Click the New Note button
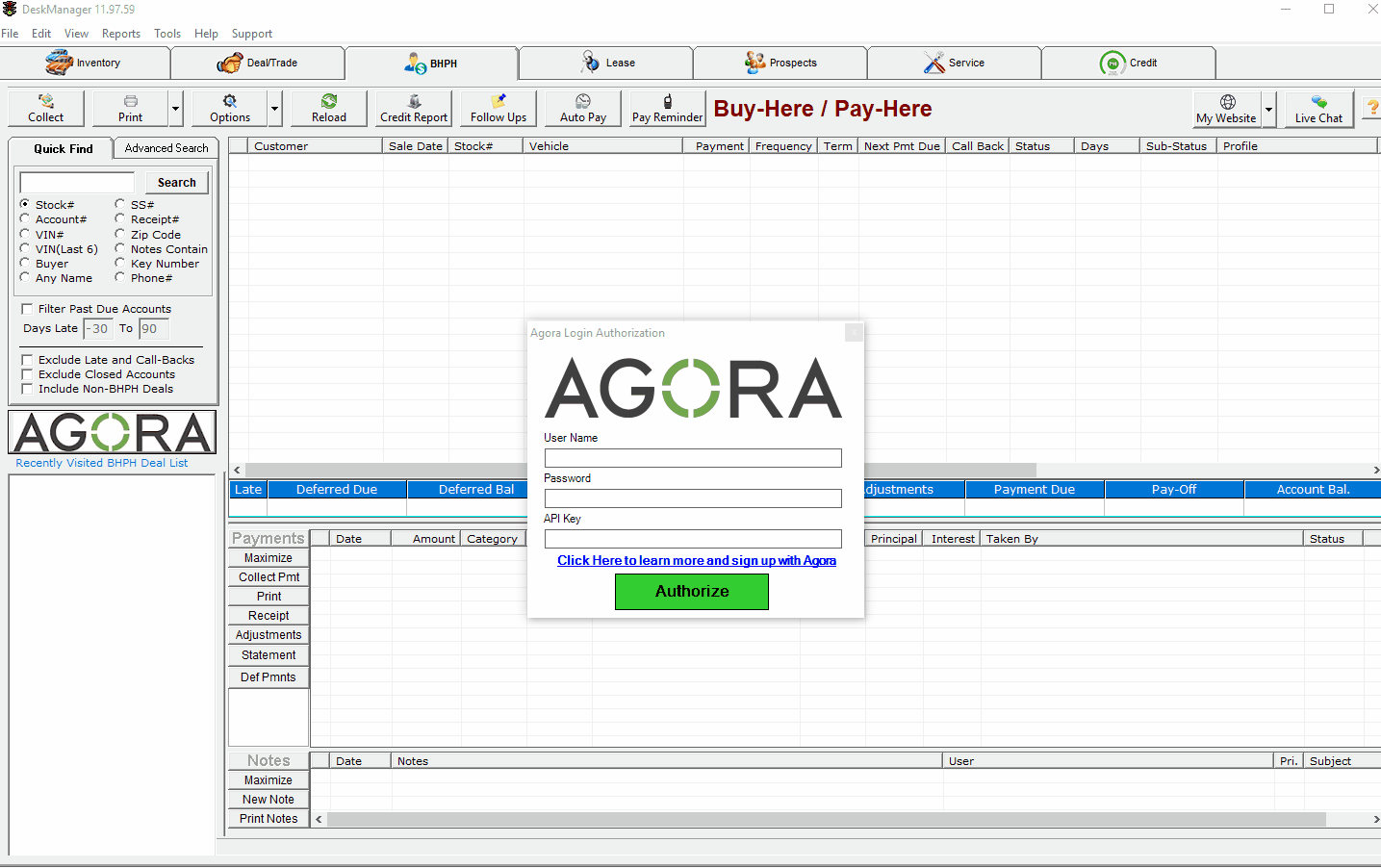 point(269,800)
